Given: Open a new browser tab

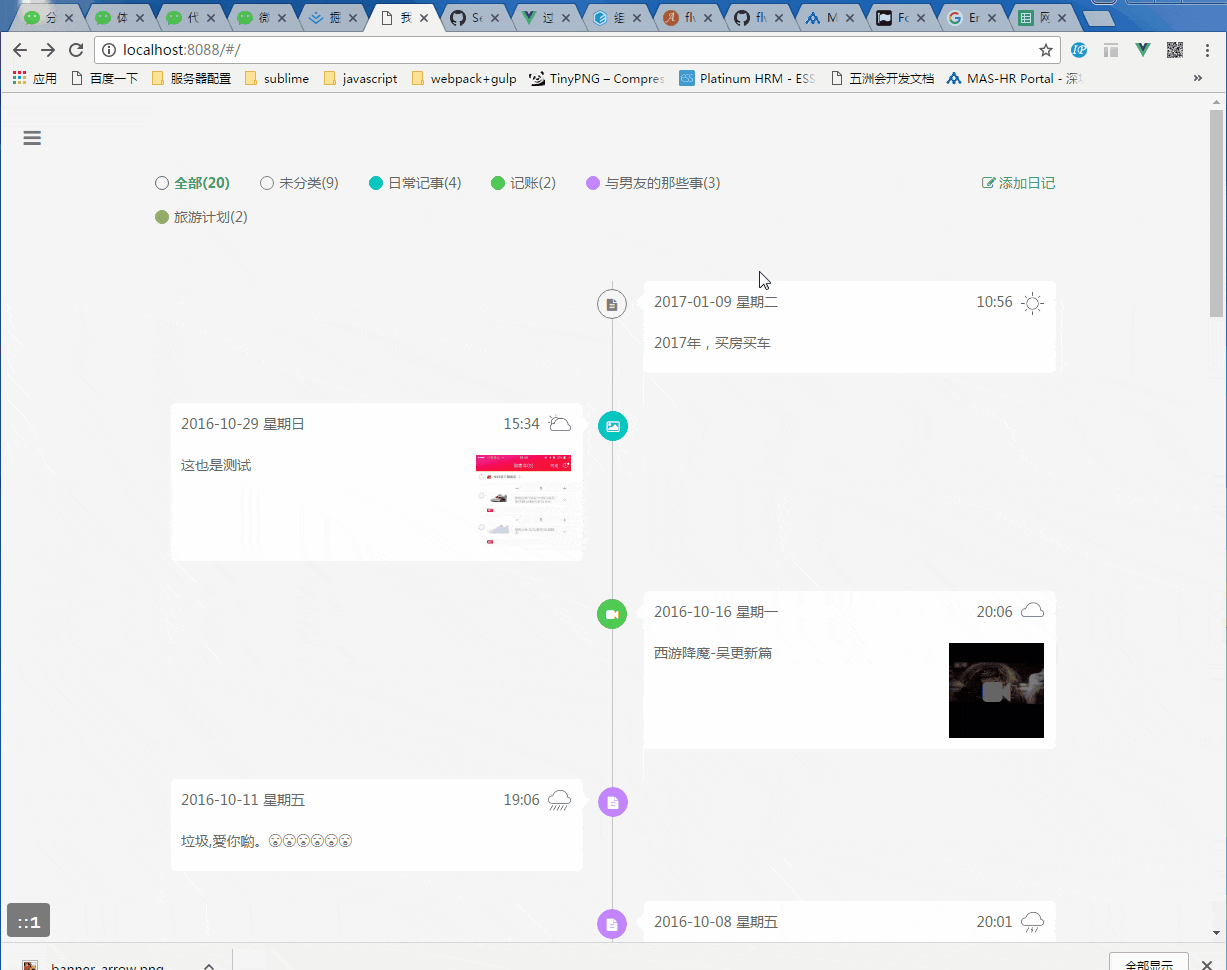Looking at the screenshot, I should point(1098,18).
